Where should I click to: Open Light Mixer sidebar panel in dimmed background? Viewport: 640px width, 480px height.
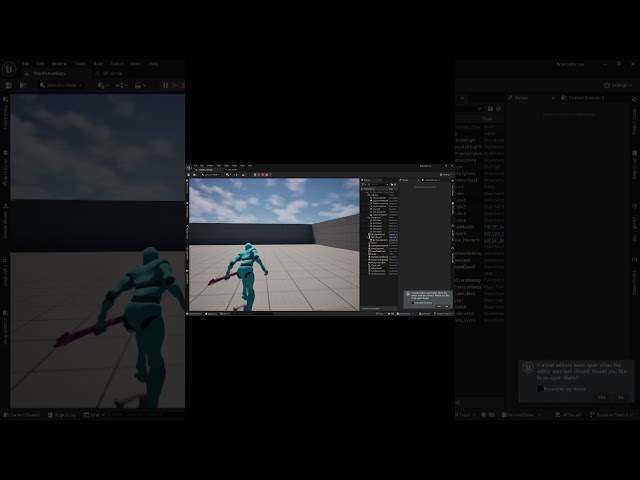click(x=5, y=272)
